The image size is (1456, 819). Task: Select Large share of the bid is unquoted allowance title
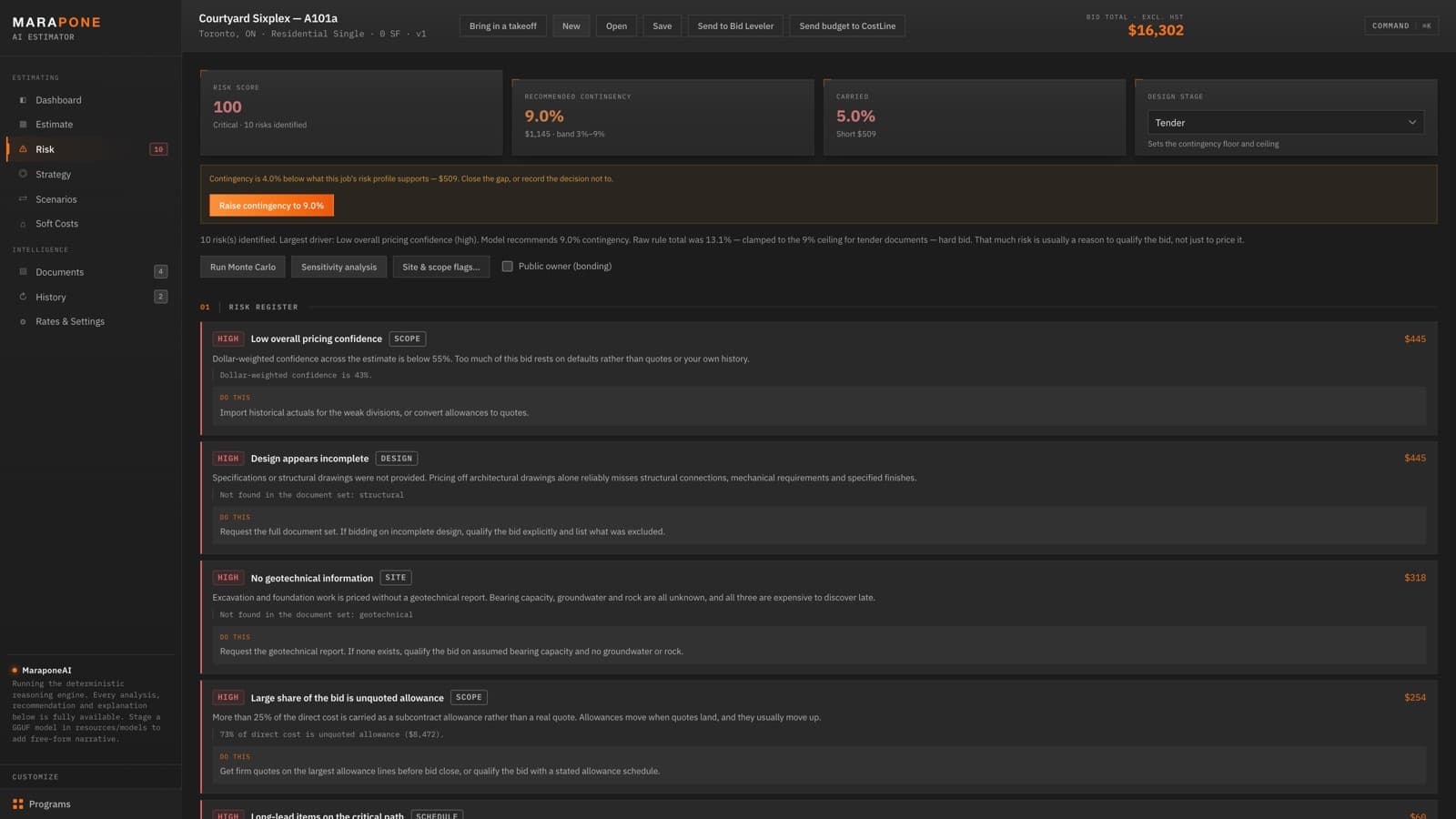(348, 698)
